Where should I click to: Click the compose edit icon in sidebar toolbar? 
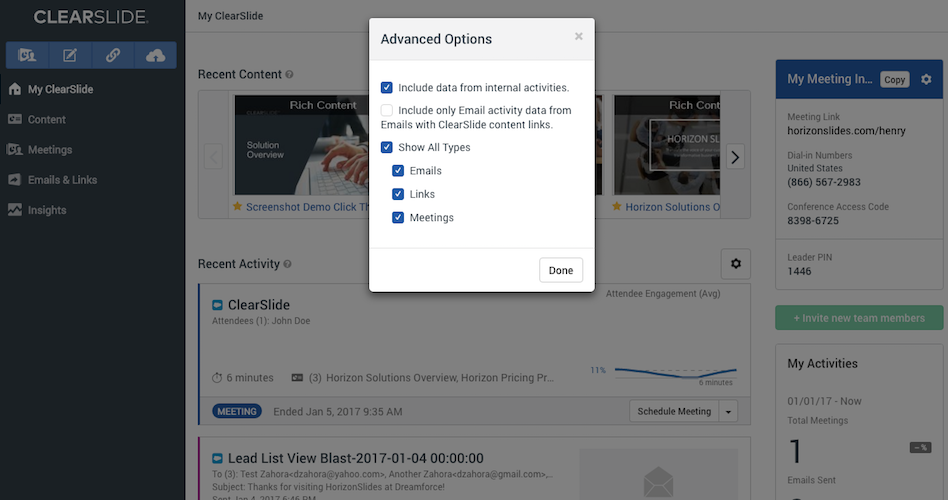click(70, 55)
